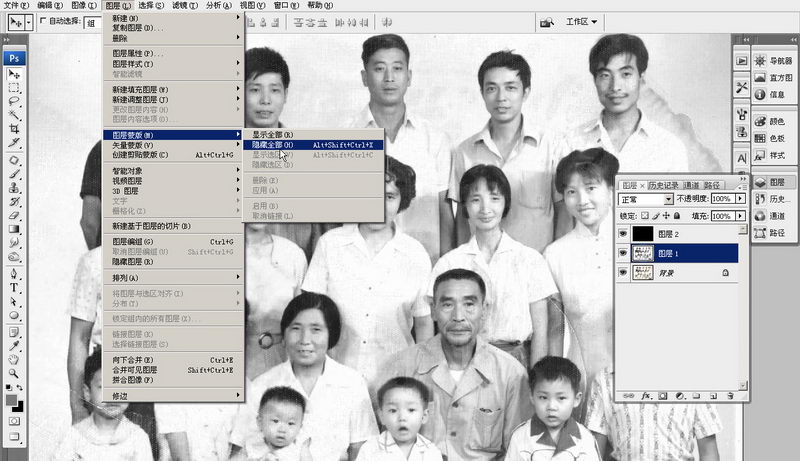The height and width of the screenshot is (461, 800).
Task: Toggle lock image pixels brush icon
Action: click(656, 216)
